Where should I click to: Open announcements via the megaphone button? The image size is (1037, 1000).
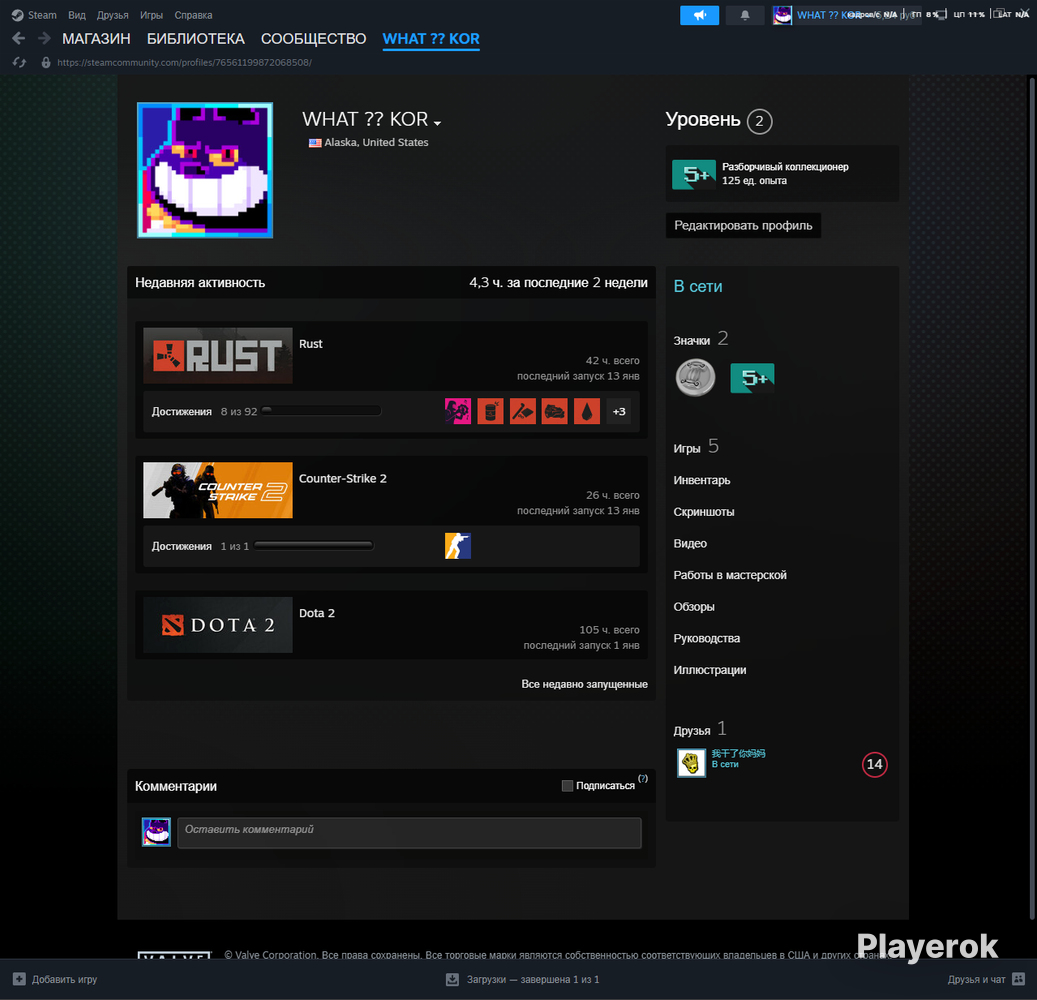pyautogui.click(x=699, y=15)
